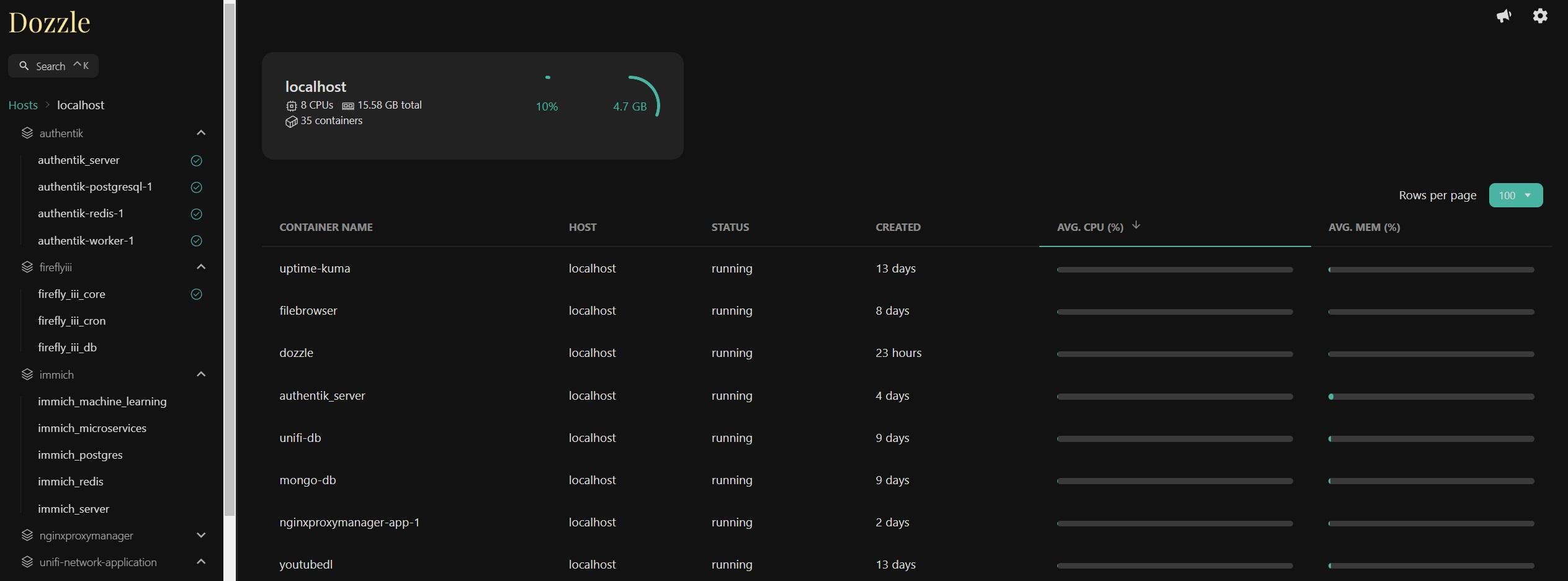Viewport: 1568px width, 581px height.
Task: Open uptime-kuma container in table
Action: coord(315,268)
